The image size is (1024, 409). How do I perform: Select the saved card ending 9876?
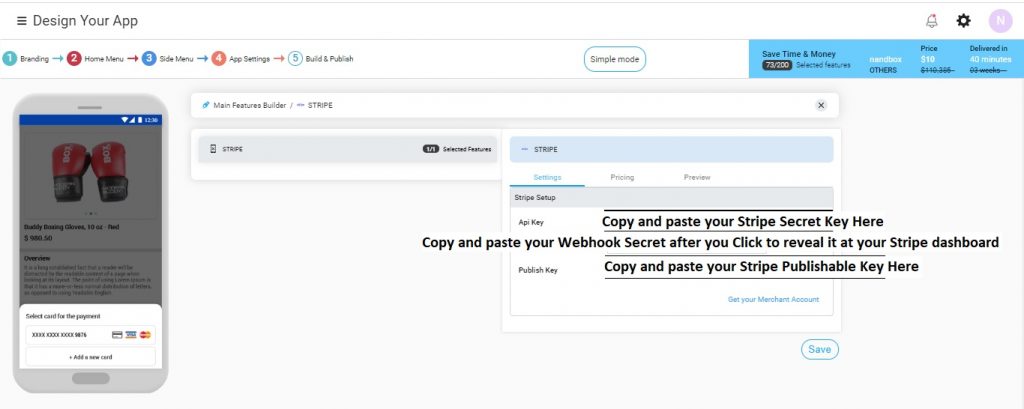(x=91, y=335)
